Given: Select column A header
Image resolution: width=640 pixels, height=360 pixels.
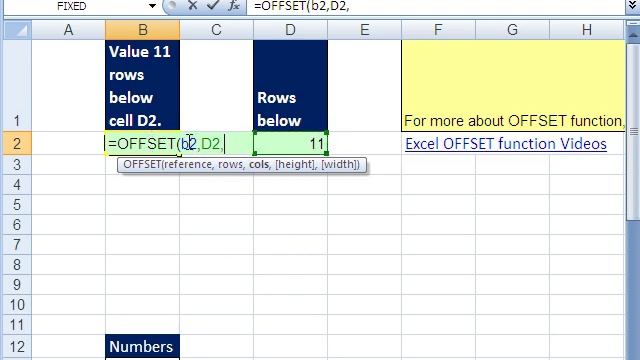Looking at the screenshot, I should pyautogui.click(x=69, y=30).
